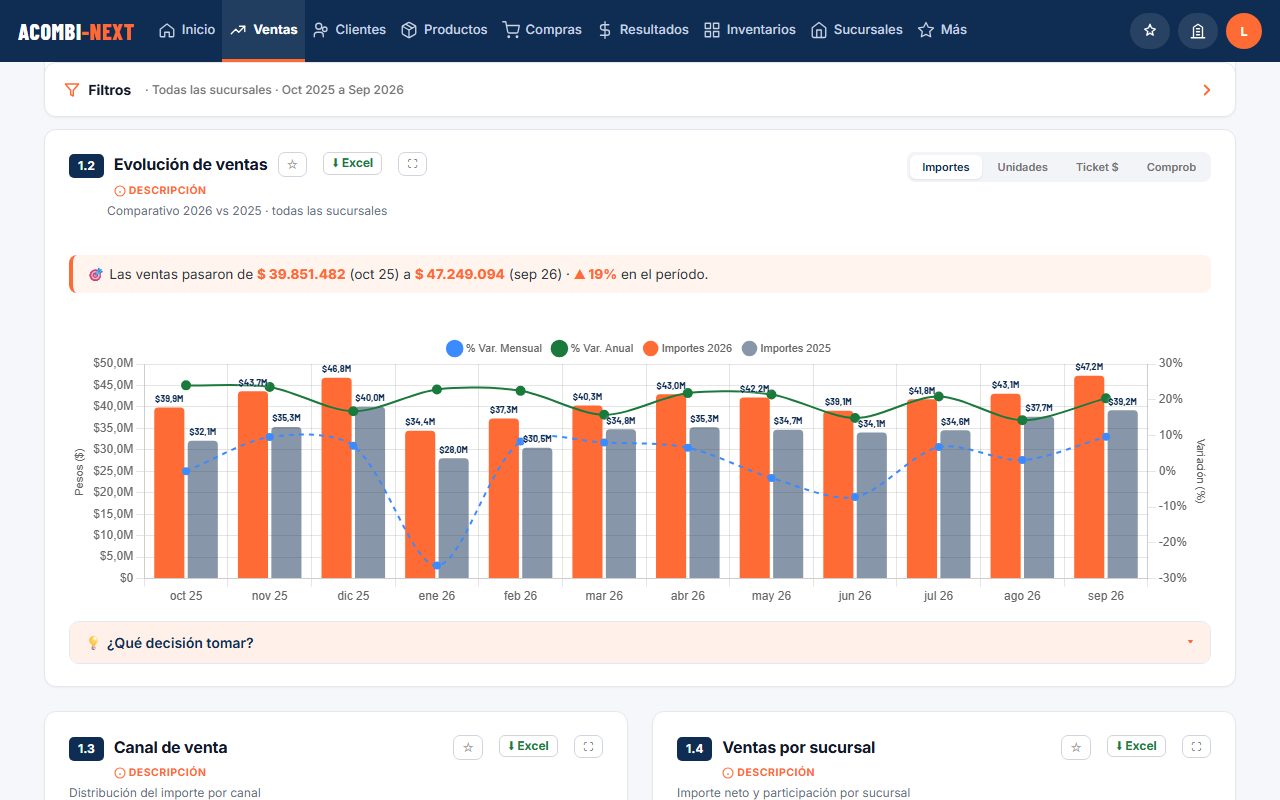Screen dimensions: 1280x800
Task: Show description for Canal de venta
Action: click(x=160, y=772)
